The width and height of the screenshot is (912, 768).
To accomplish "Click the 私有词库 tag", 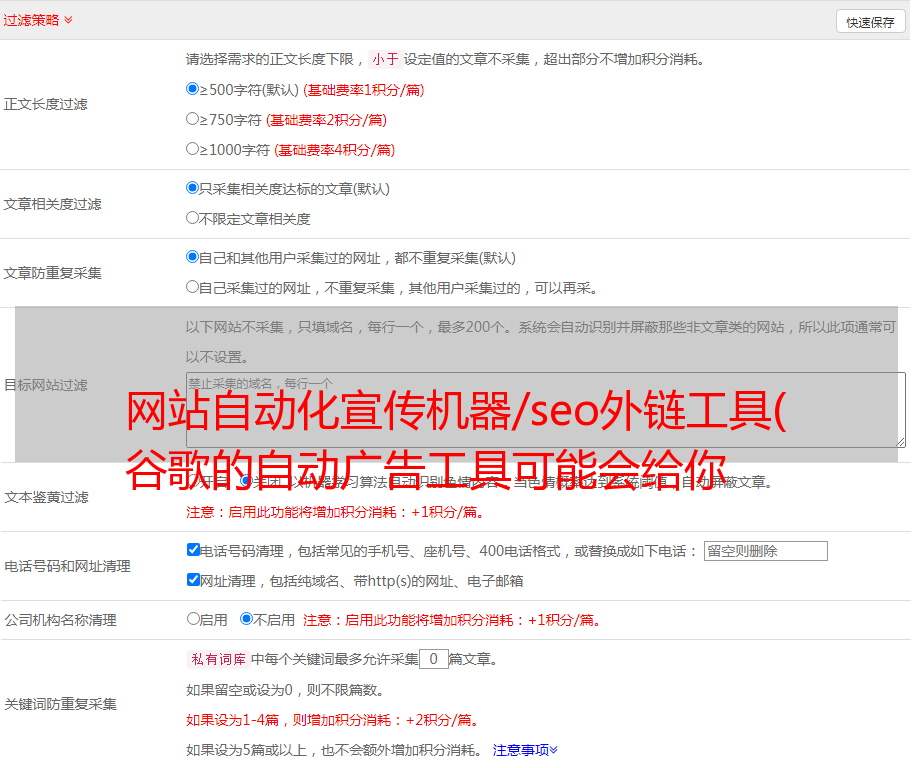I will [218, 659].
